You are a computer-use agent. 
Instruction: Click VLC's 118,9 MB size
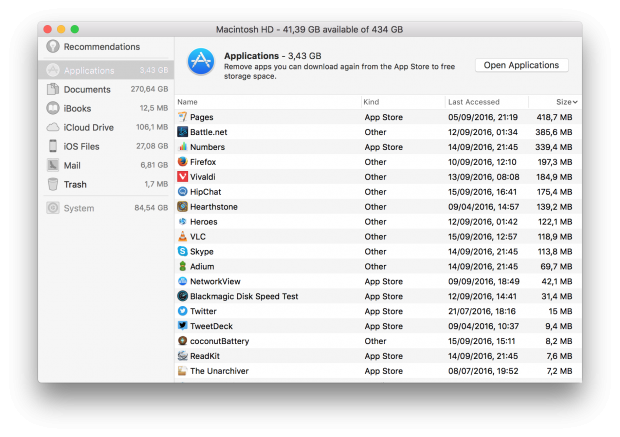pyautogui.click(x=555, y=236)
